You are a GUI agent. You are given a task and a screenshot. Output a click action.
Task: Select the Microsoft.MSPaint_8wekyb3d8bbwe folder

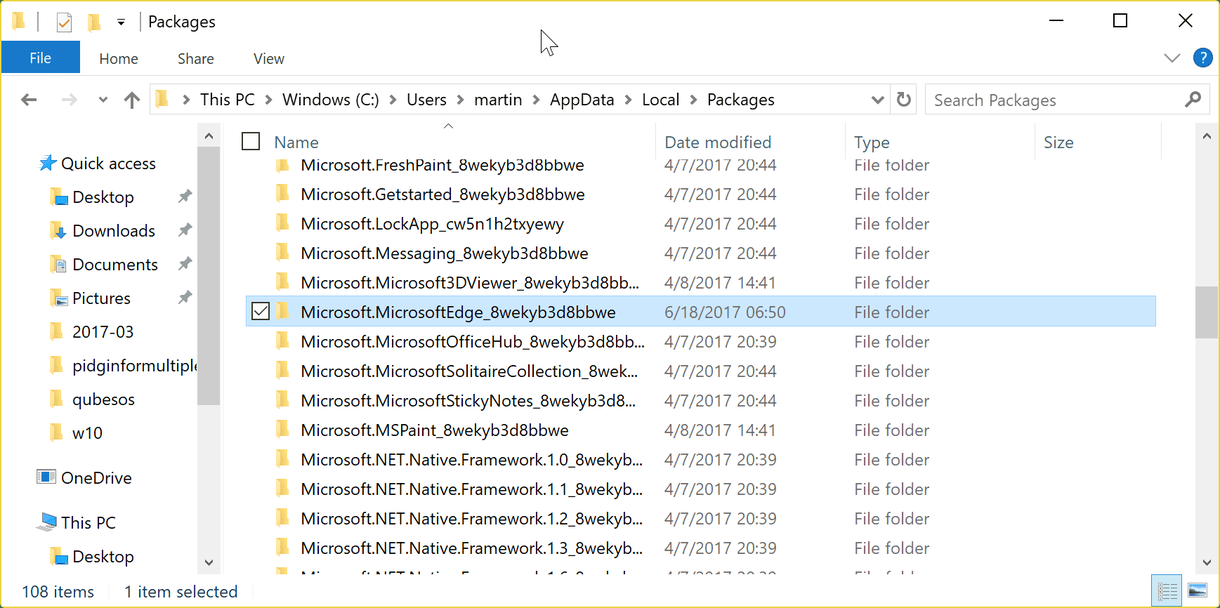pyautogui.click(x=435, y=430)
